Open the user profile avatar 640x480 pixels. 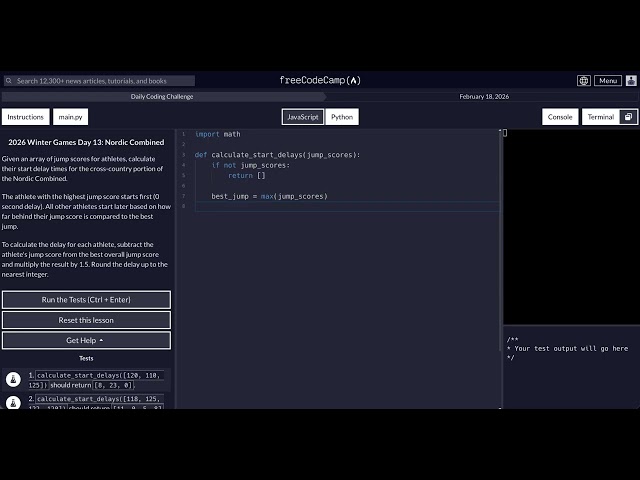[x=631, y=81]
